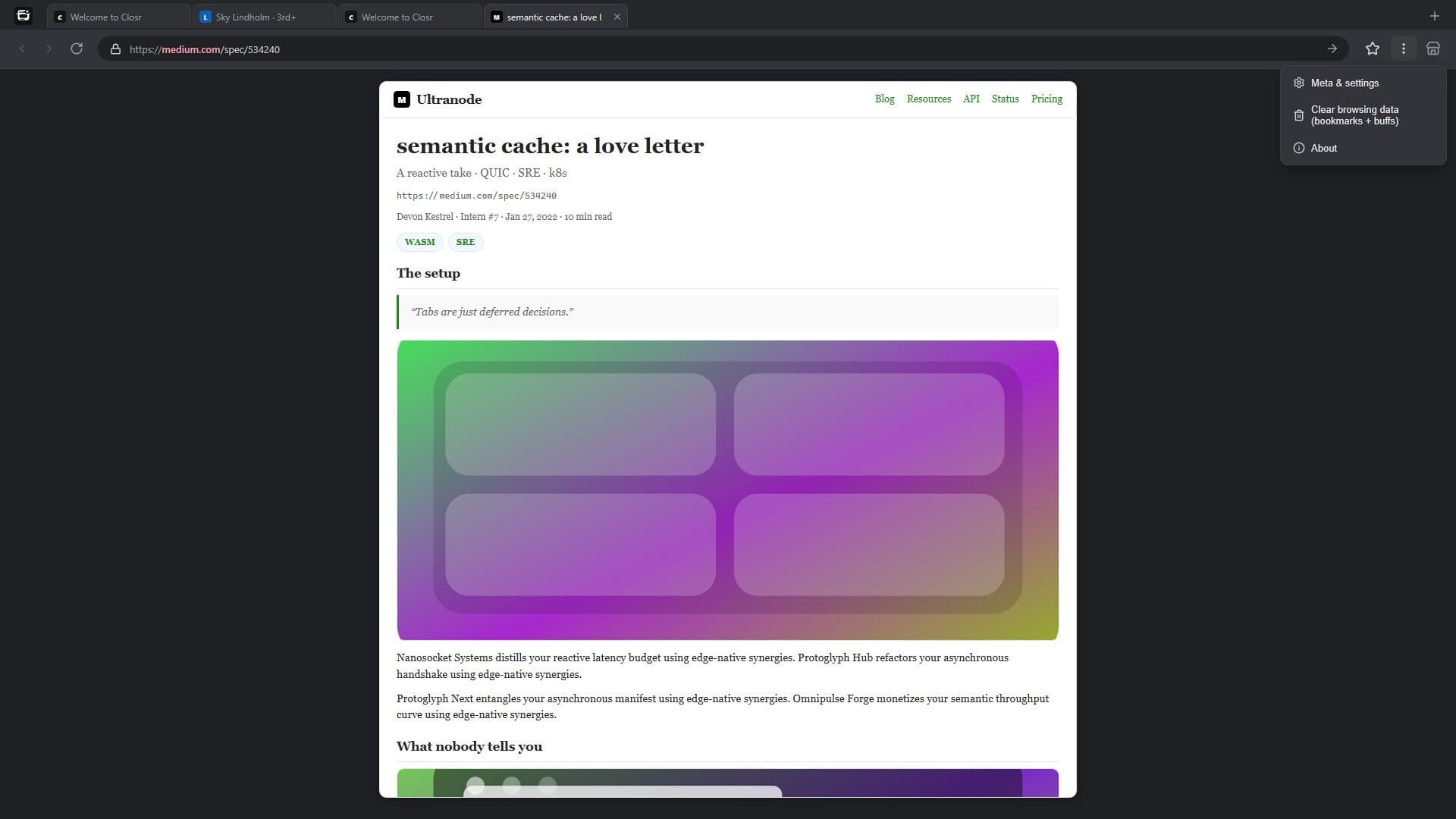Bookmark this page with star icon
The width and height of the screenshot is (1456, 819).
[x=1373, y=49]
